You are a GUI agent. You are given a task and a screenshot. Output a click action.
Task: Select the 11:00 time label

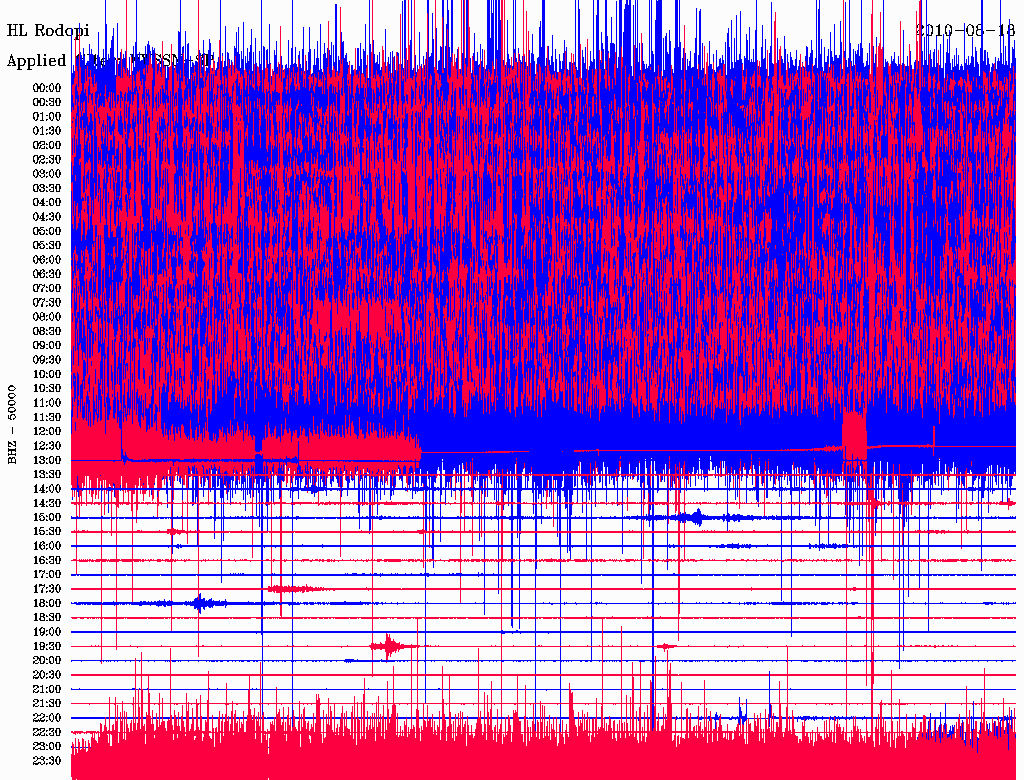point(46,404)
